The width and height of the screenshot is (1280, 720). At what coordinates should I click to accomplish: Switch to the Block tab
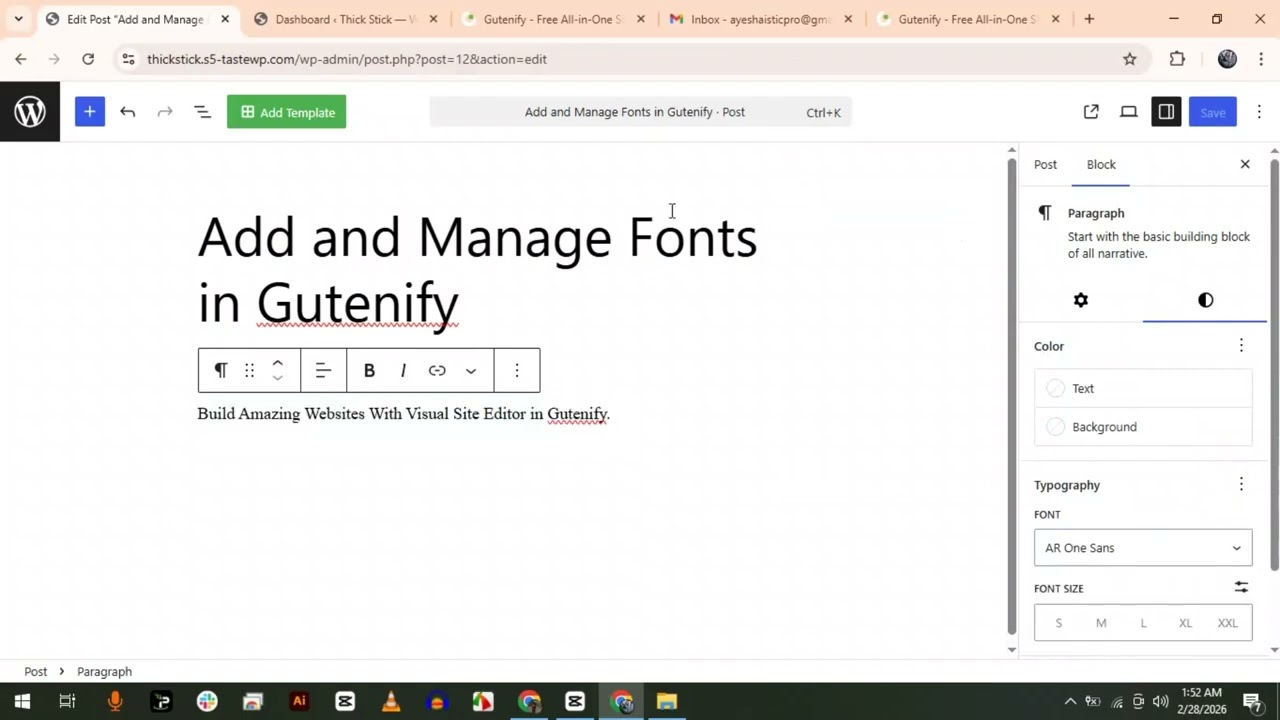[1101, 164]
